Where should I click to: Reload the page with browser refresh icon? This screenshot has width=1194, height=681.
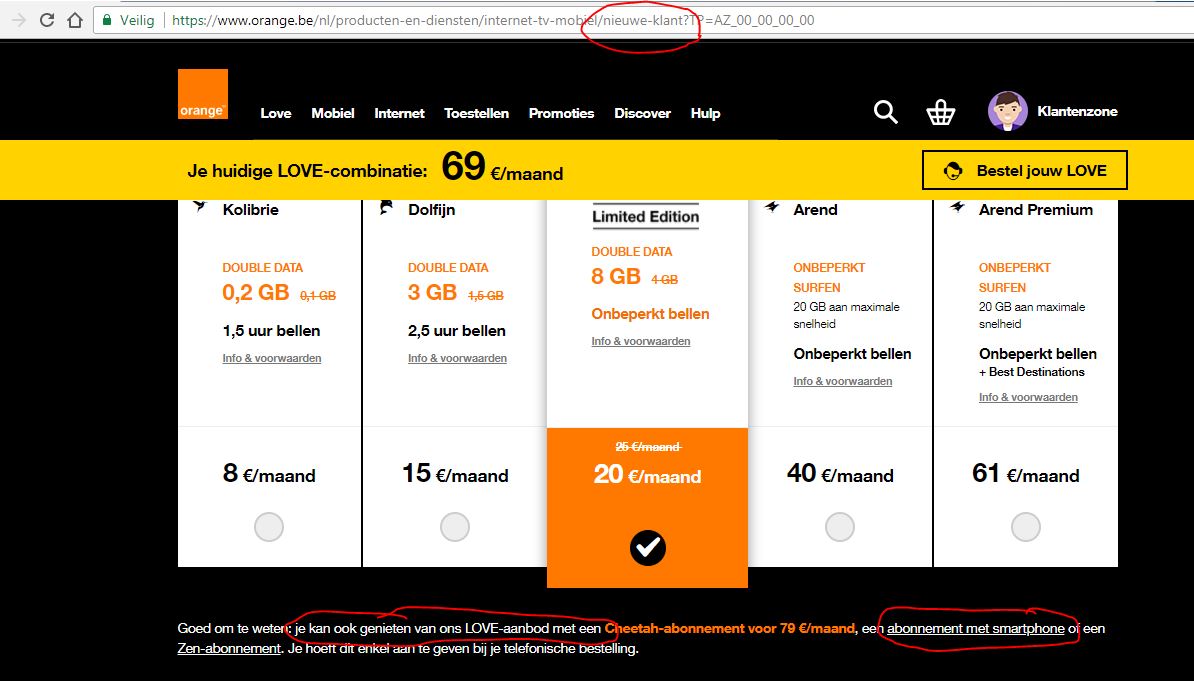47,21
